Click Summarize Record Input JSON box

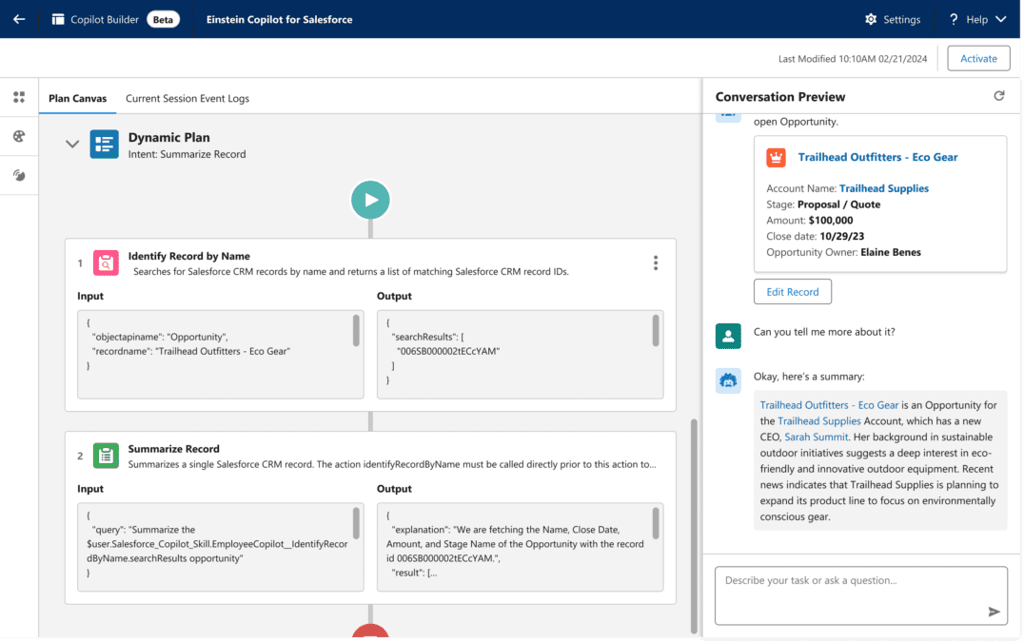point(220,547)
